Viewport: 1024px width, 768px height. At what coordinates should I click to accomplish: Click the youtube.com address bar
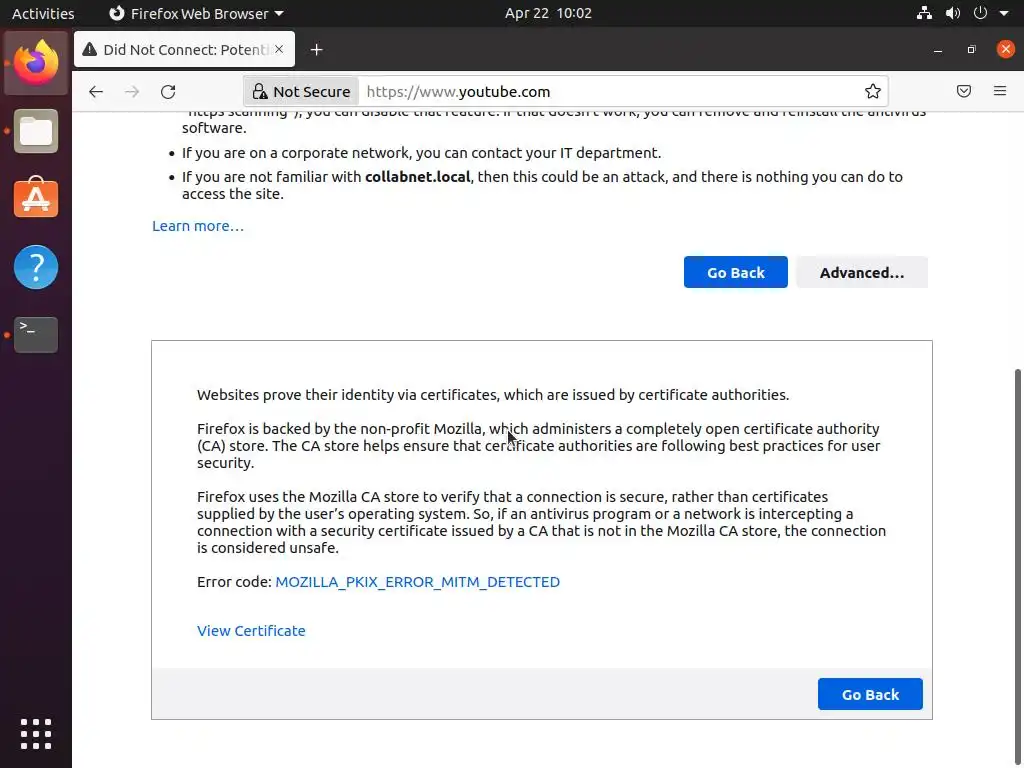[600, 92]
